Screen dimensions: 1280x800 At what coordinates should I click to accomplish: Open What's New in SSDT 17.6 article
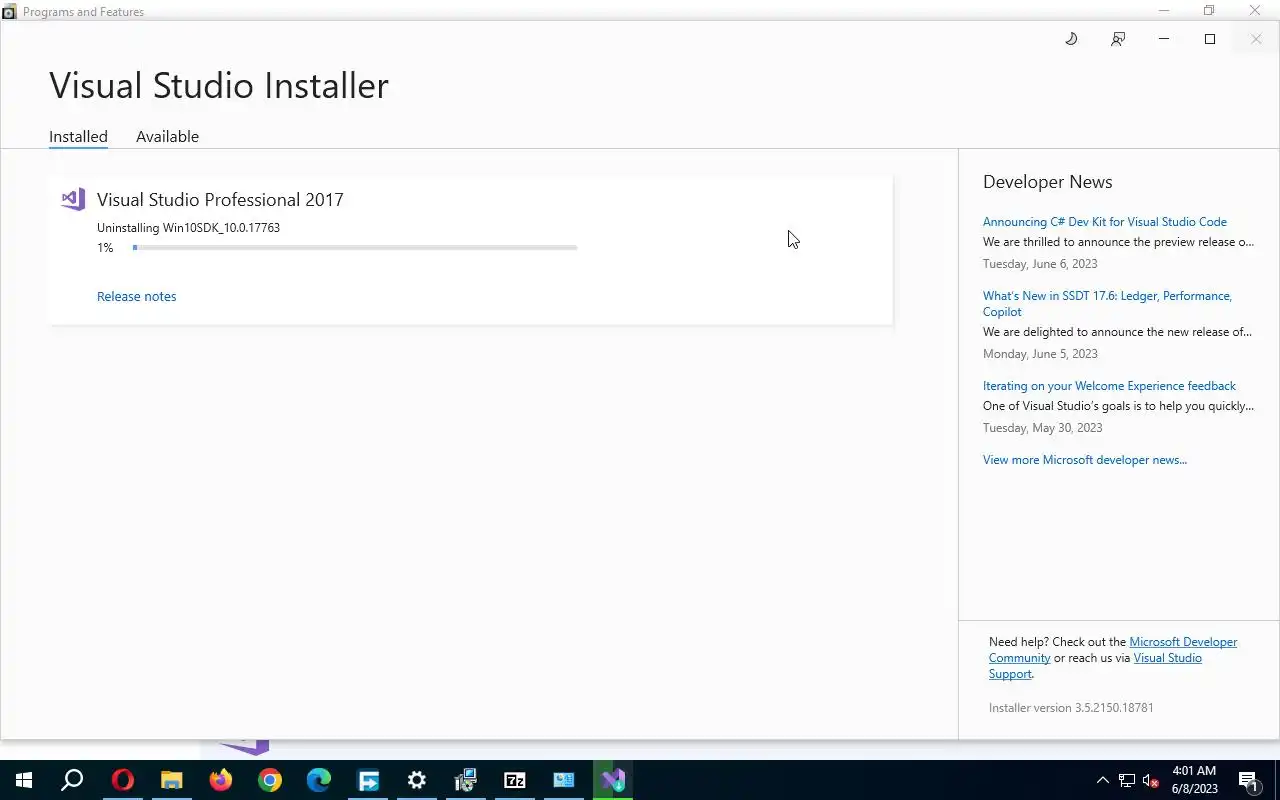pos(1107,304)
